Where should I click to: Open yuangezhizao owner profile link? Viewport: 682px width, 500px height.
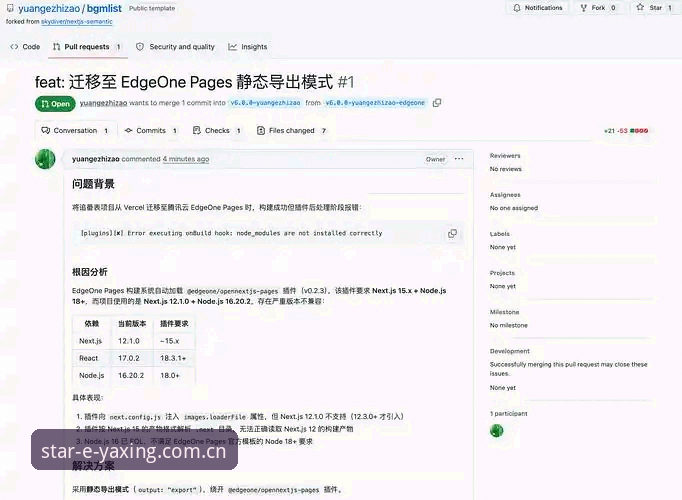49,9
